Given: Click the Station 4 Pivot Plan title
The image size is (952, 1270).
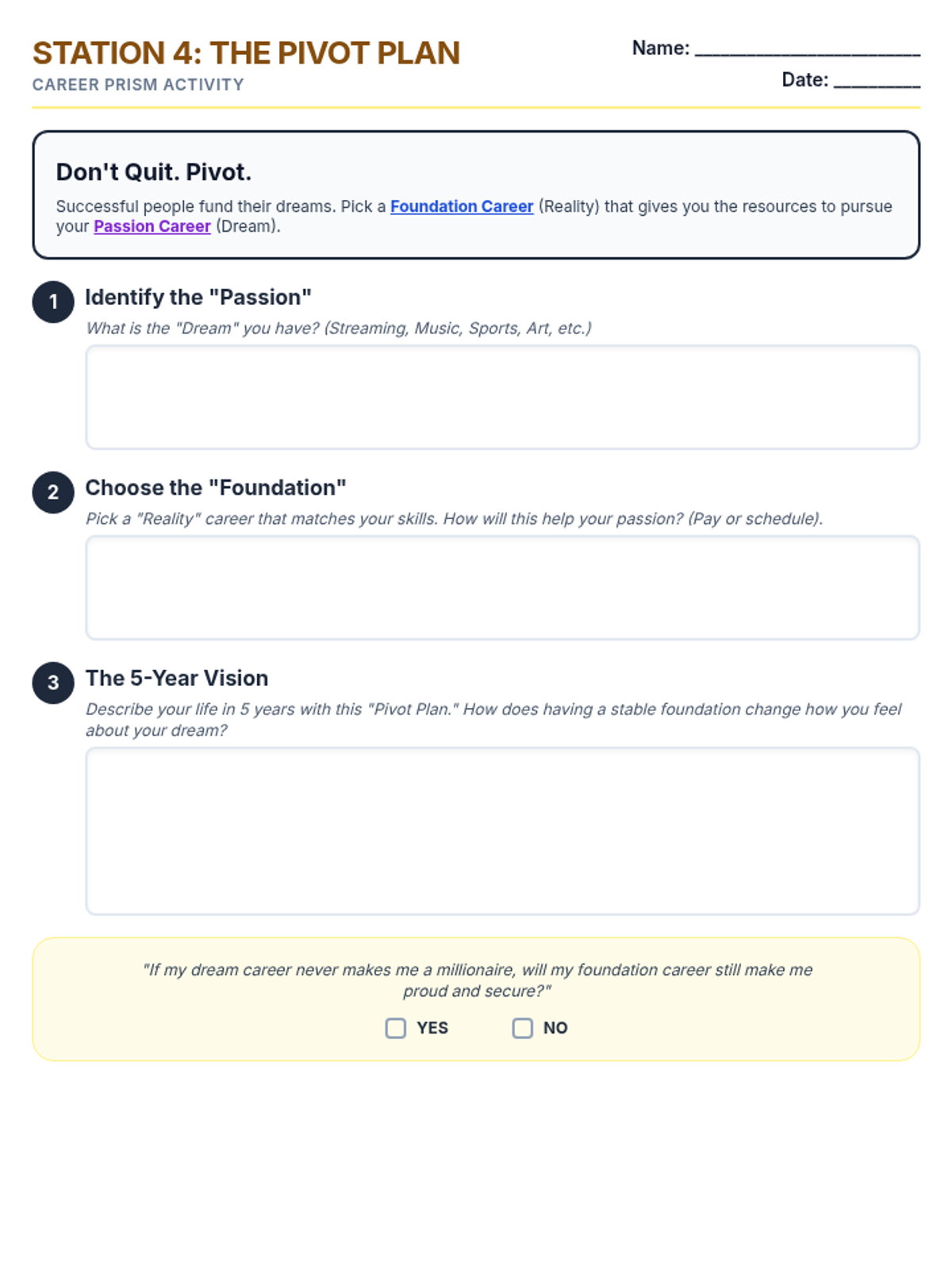Looking at the screenshot, I should tap(246, 53).
